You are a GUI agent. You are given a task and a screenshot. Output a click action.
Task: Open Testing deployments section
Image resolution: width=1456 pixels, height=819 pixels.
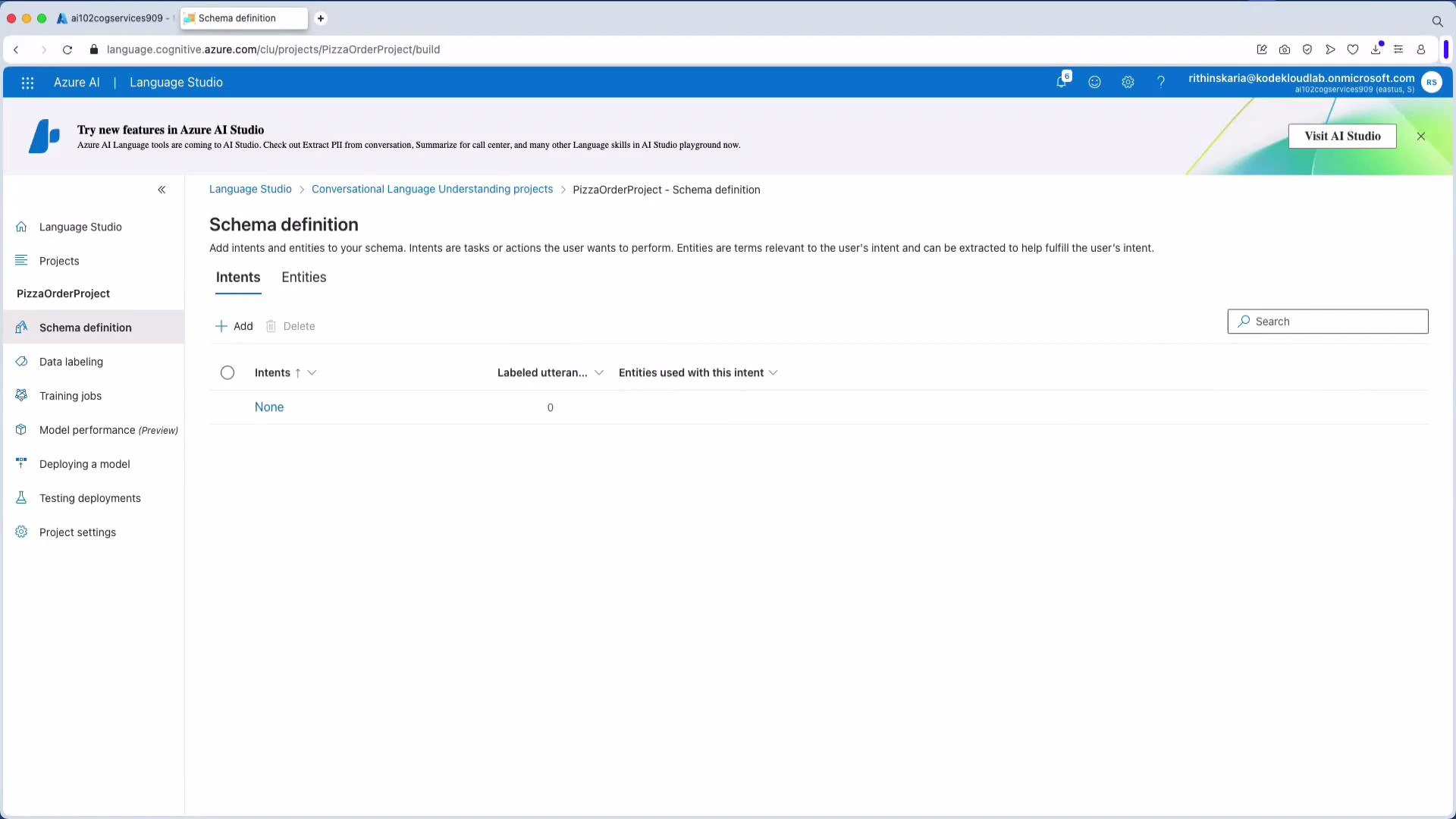point(89,497)
